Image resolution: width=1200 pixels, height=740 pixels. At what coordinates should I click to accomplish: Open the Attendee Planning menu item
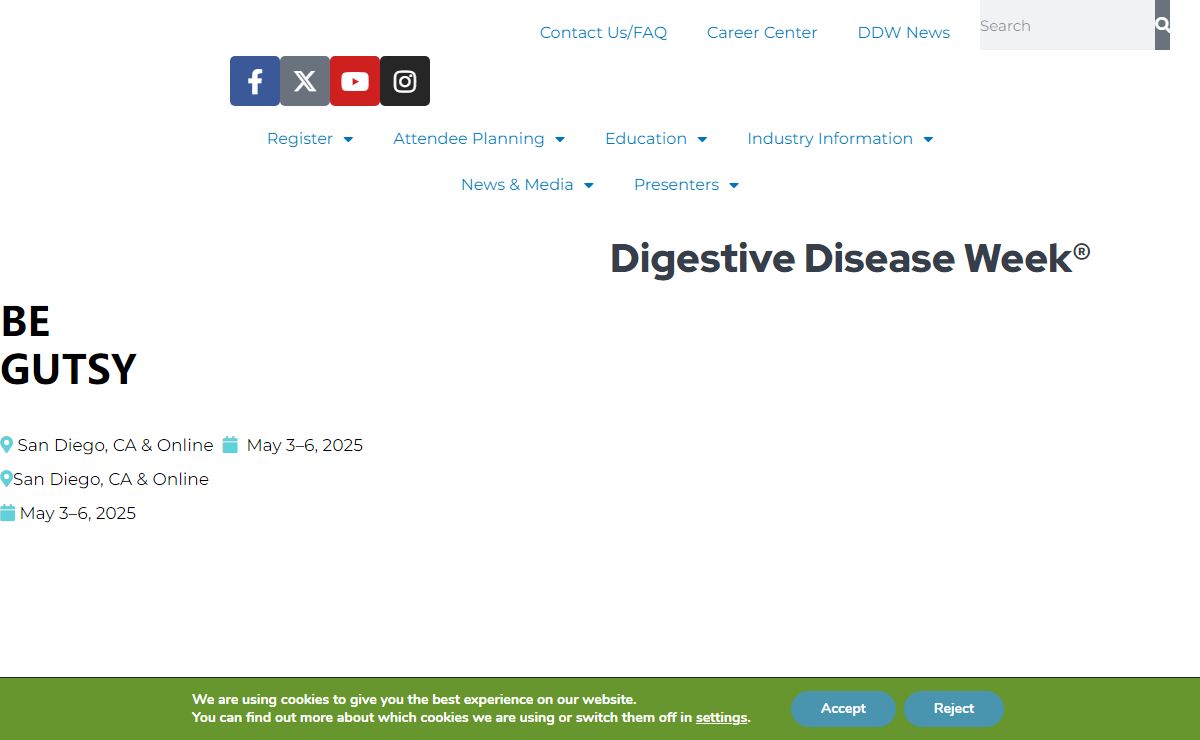[469, 139]
